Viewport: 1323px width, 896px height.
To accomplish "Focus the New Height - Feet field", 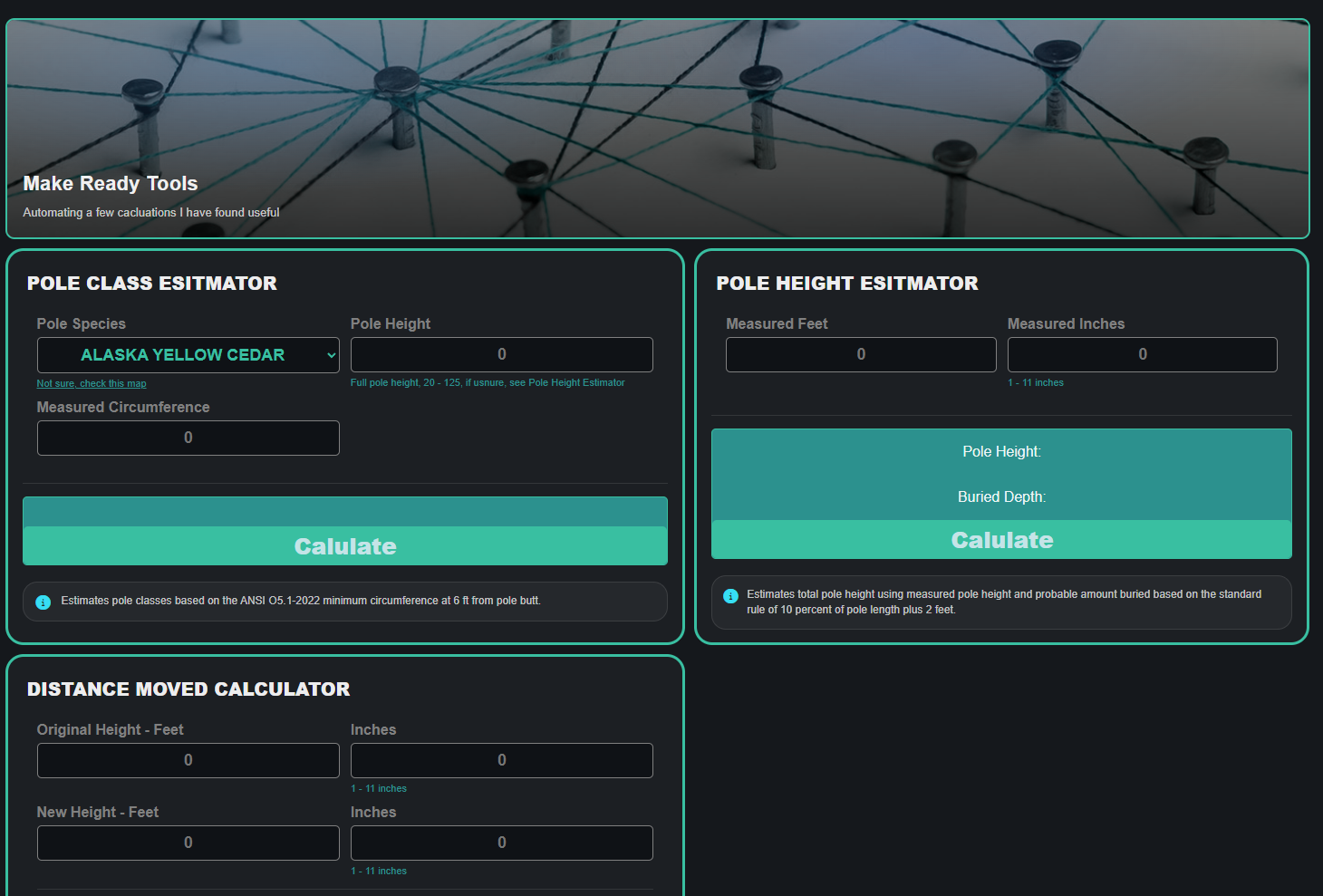I will pyautogui.click(x=188, y=843).
